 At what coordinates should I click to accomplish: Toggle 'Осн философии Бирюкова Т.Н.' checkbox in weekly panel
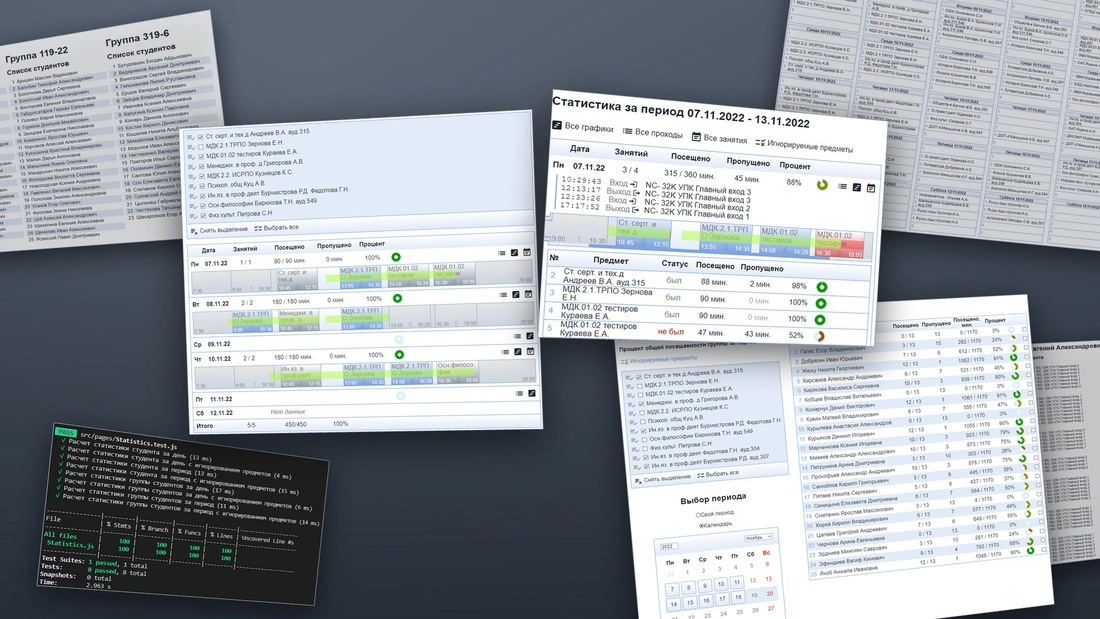click(x=203, y=206)
